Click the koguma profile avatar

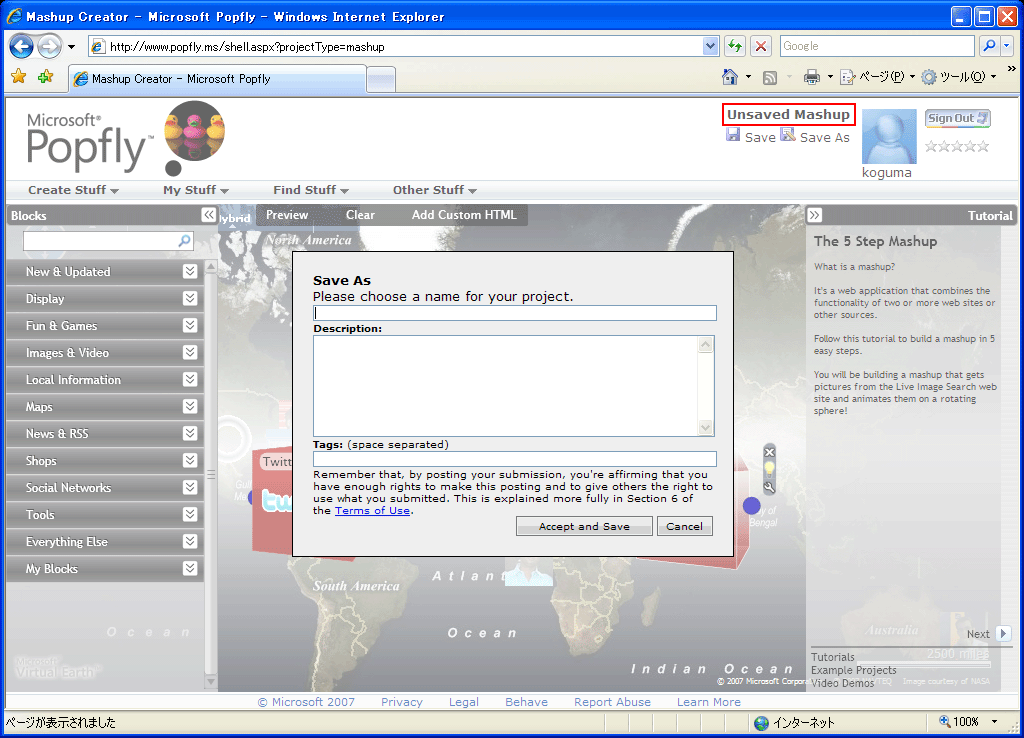(x=889, y=136)
